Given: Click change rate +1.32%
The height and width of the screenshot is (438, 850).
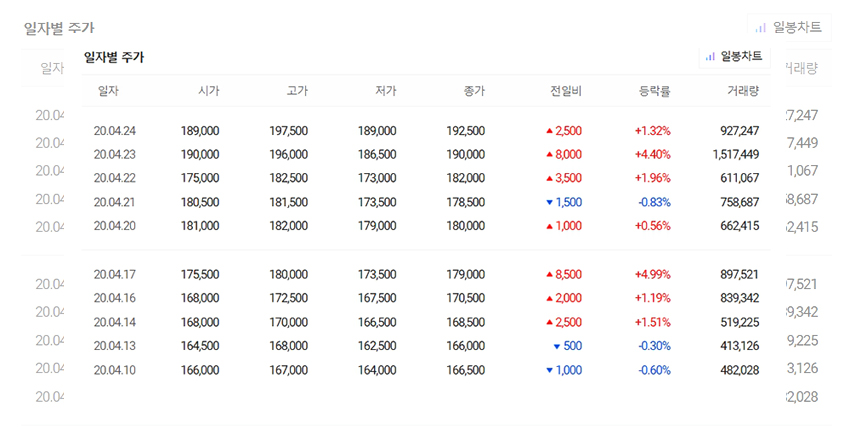Looking at the screenshot, I should pos(653,131).
